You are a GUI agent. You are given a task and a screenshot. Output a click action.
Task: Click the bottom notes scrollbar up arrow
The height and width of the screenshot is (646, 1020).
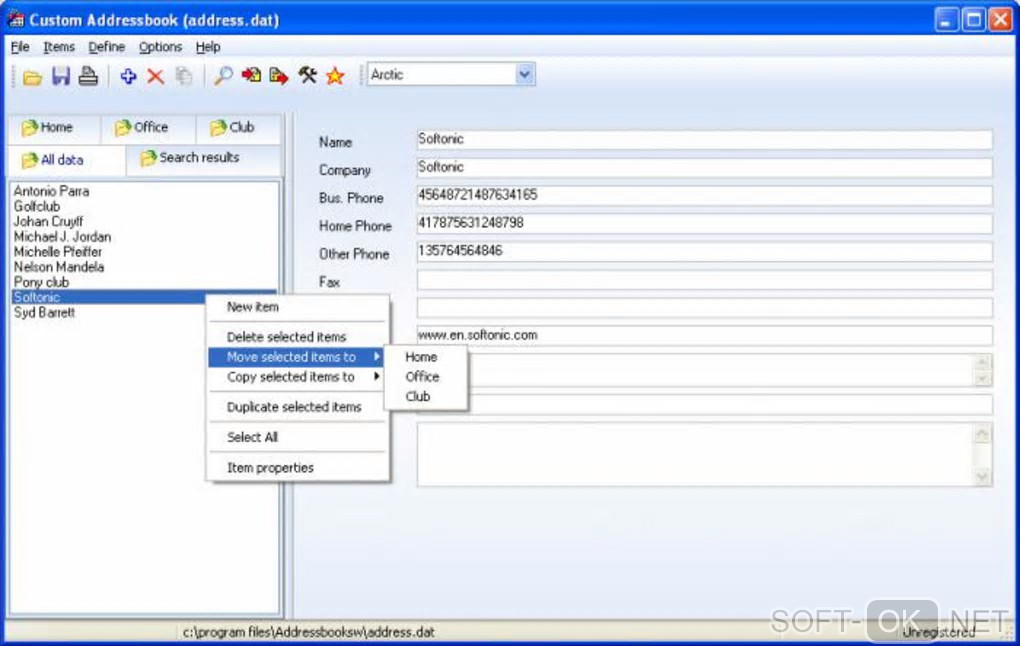[982, 433]
